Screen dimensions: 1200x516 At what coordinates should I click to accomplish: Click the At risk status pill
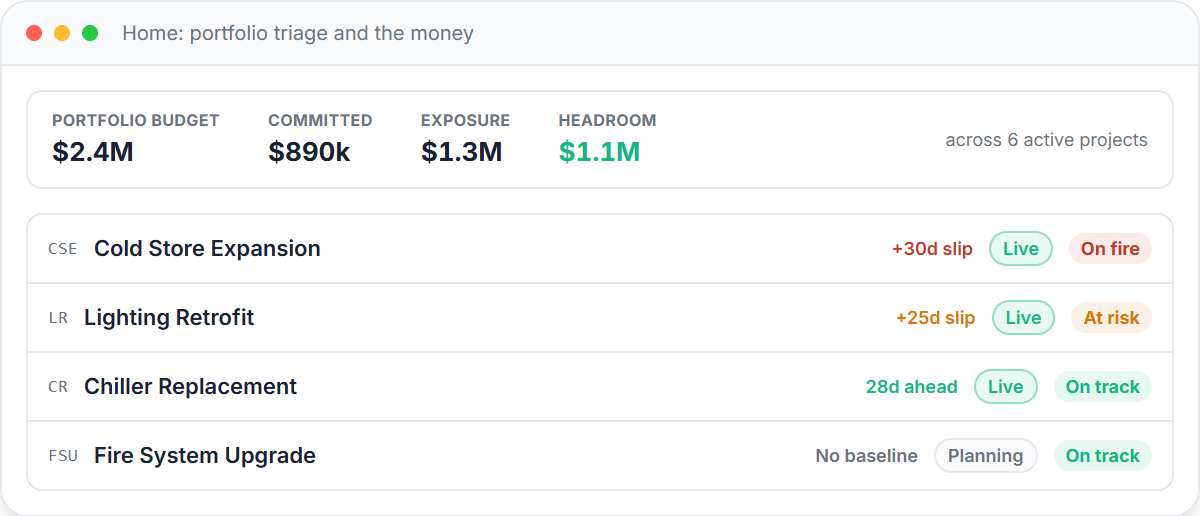coord(1111,318)
